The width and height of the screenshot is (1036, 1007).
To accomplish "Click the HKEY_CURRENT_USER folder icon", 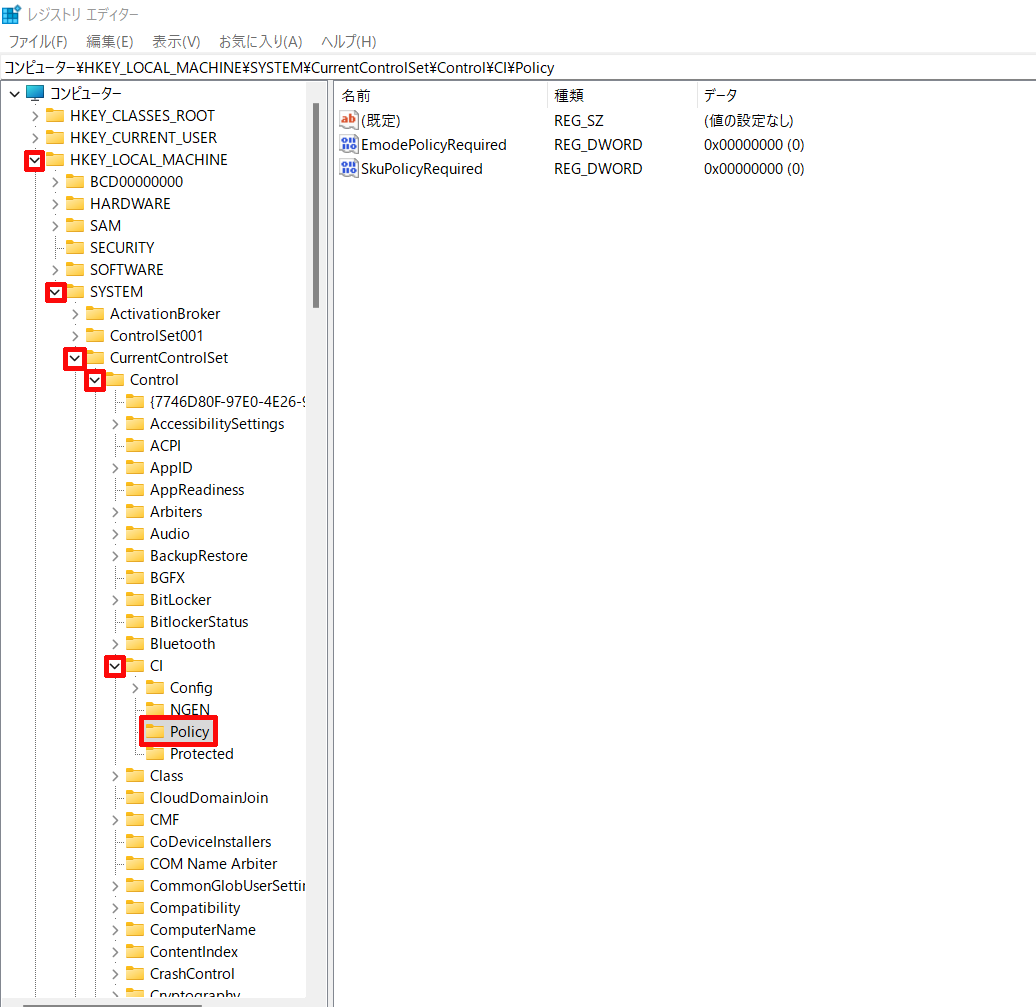I will [x=55, y=138].
